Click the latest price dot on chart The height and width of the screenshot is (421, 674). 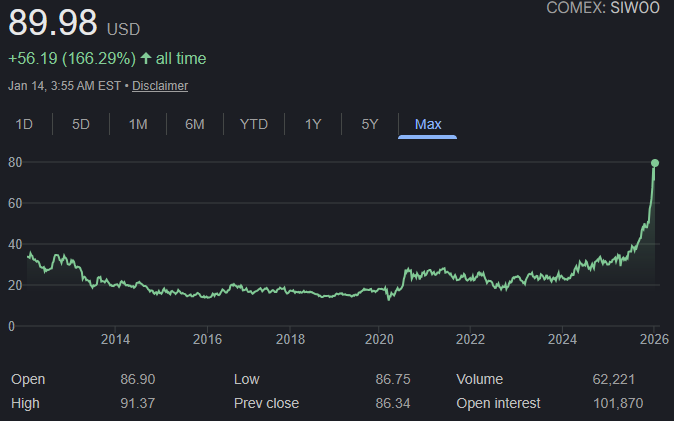click(655, 163)
